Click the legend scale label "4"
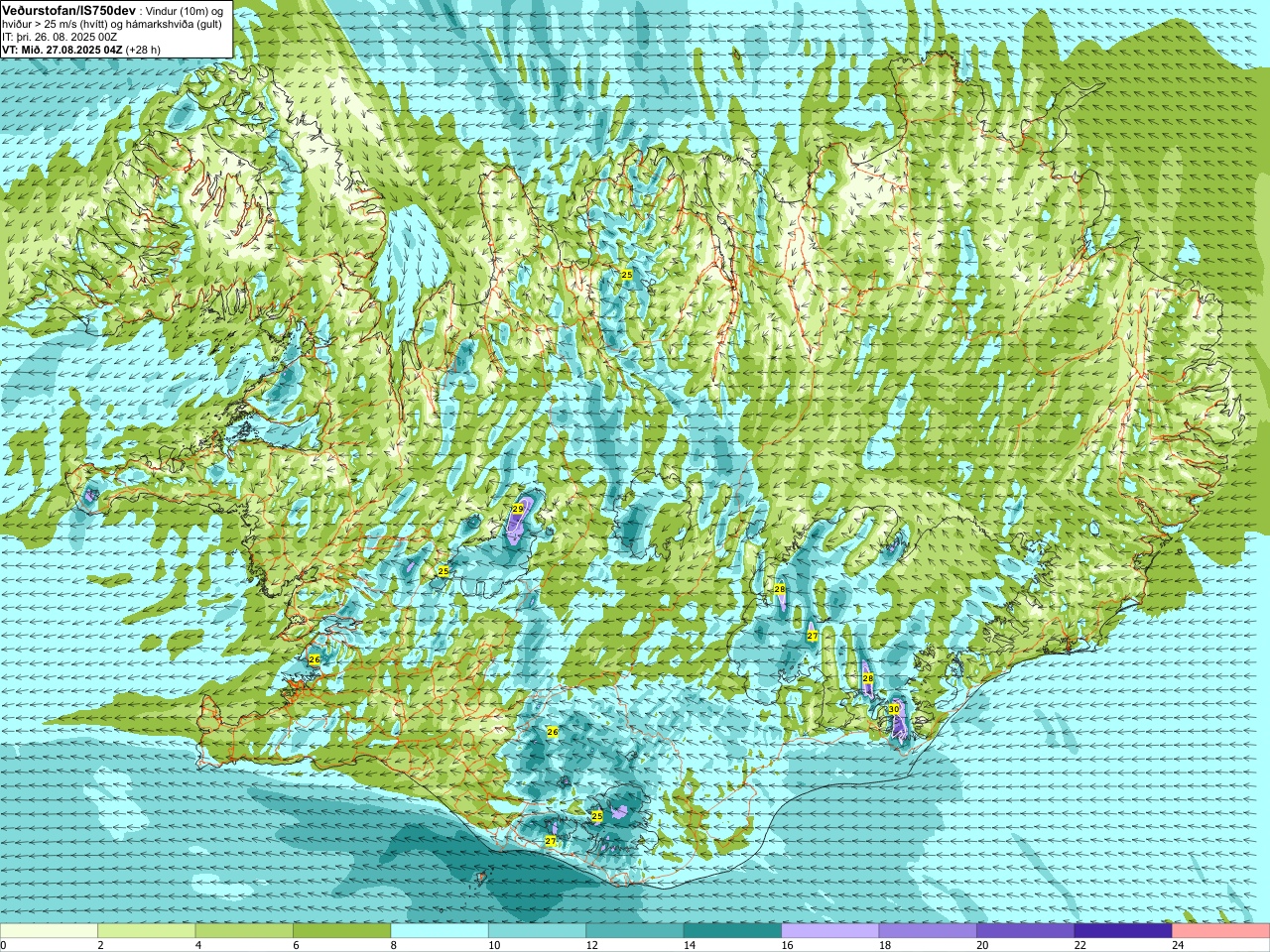The width and height of the screenshot is (1270, 952). [x=198, y=945]
